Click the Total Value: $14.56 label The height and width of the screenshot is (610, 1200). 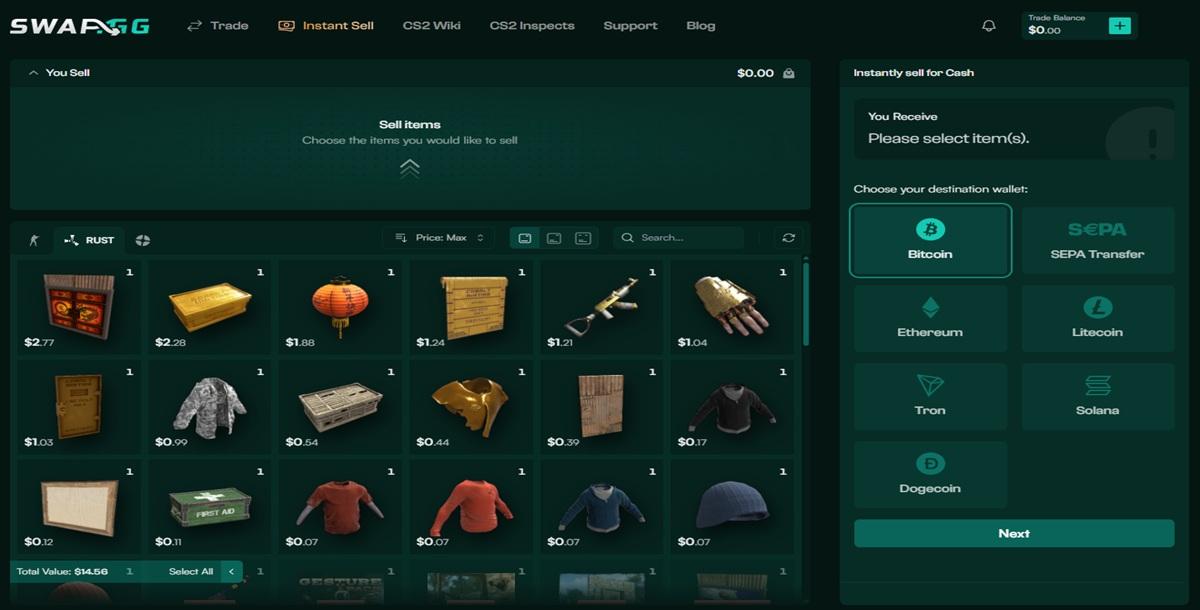[x=64, y=572]
